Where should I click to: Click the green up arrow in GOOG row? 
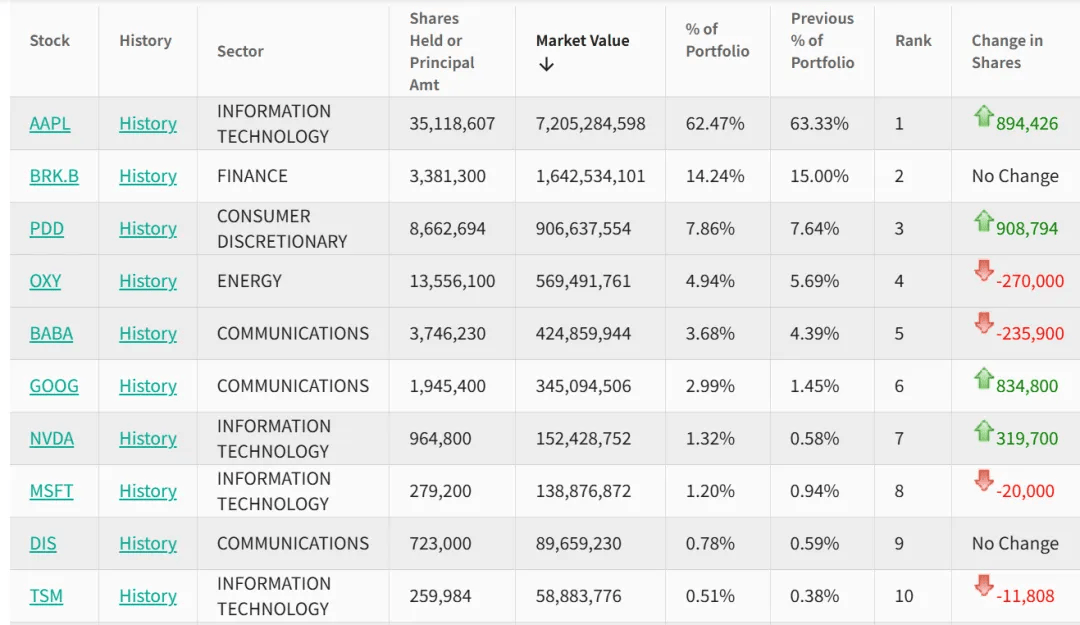click(983, 379)
